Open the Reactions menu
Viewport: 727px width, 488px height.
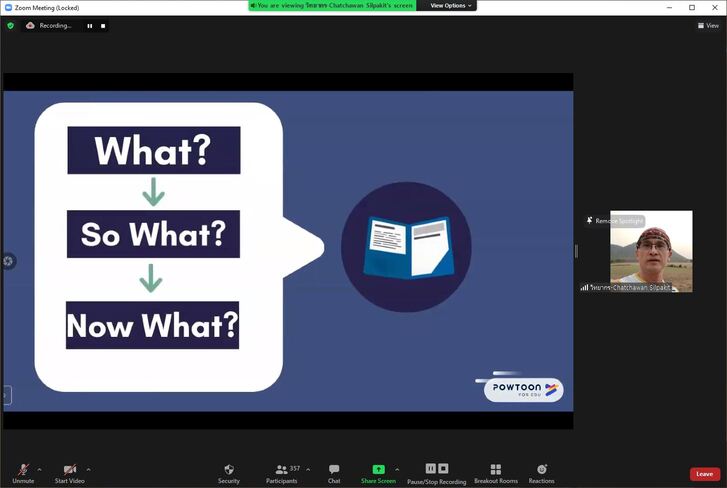pyautogui.click(x=542, y=470)
